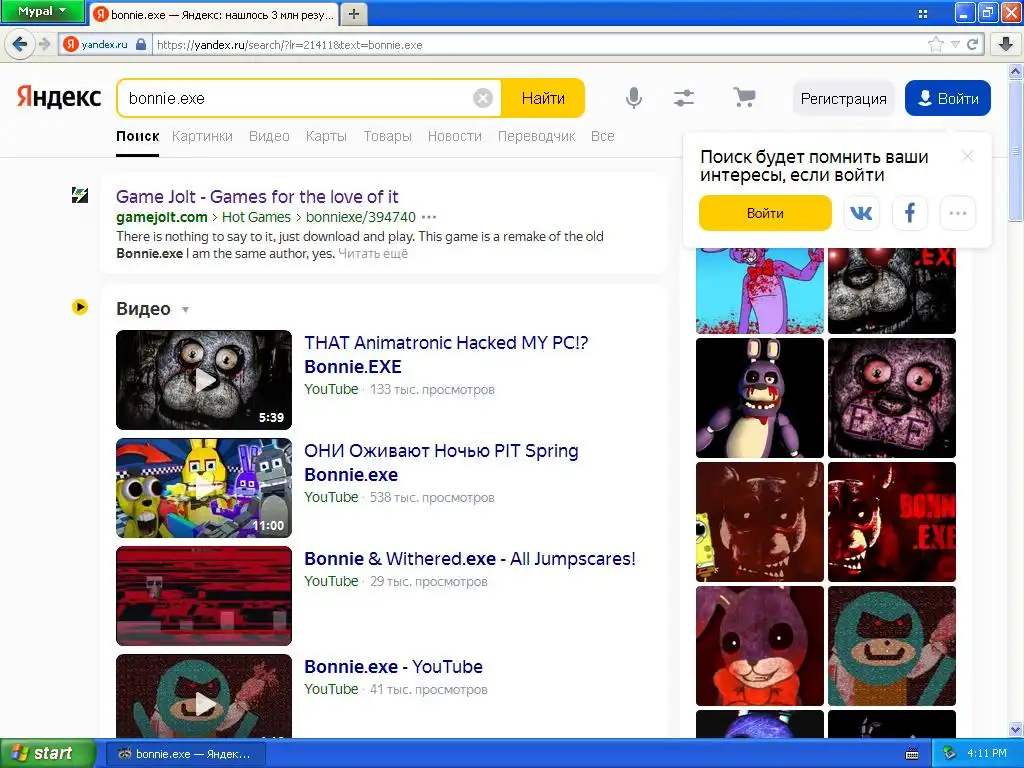Viewport: 1024px width, 768px height.
Task: Switch to the Видео search tab
Action: click(x=269, y=136)
